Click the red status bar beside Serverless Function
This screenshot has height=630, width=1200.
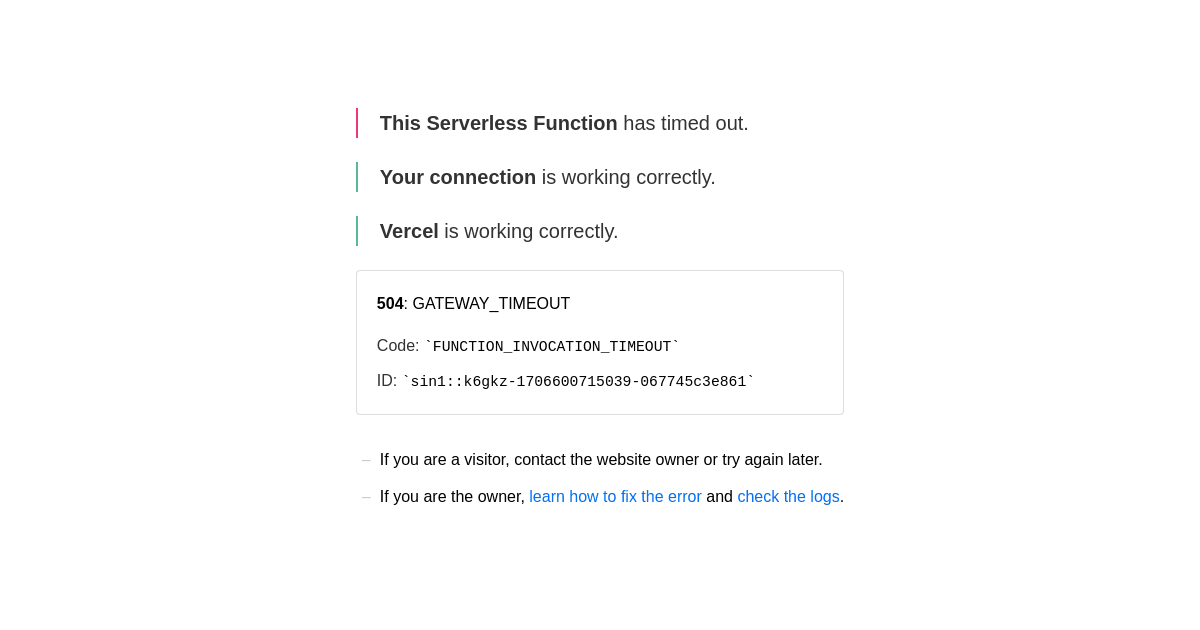click(357, 123)
